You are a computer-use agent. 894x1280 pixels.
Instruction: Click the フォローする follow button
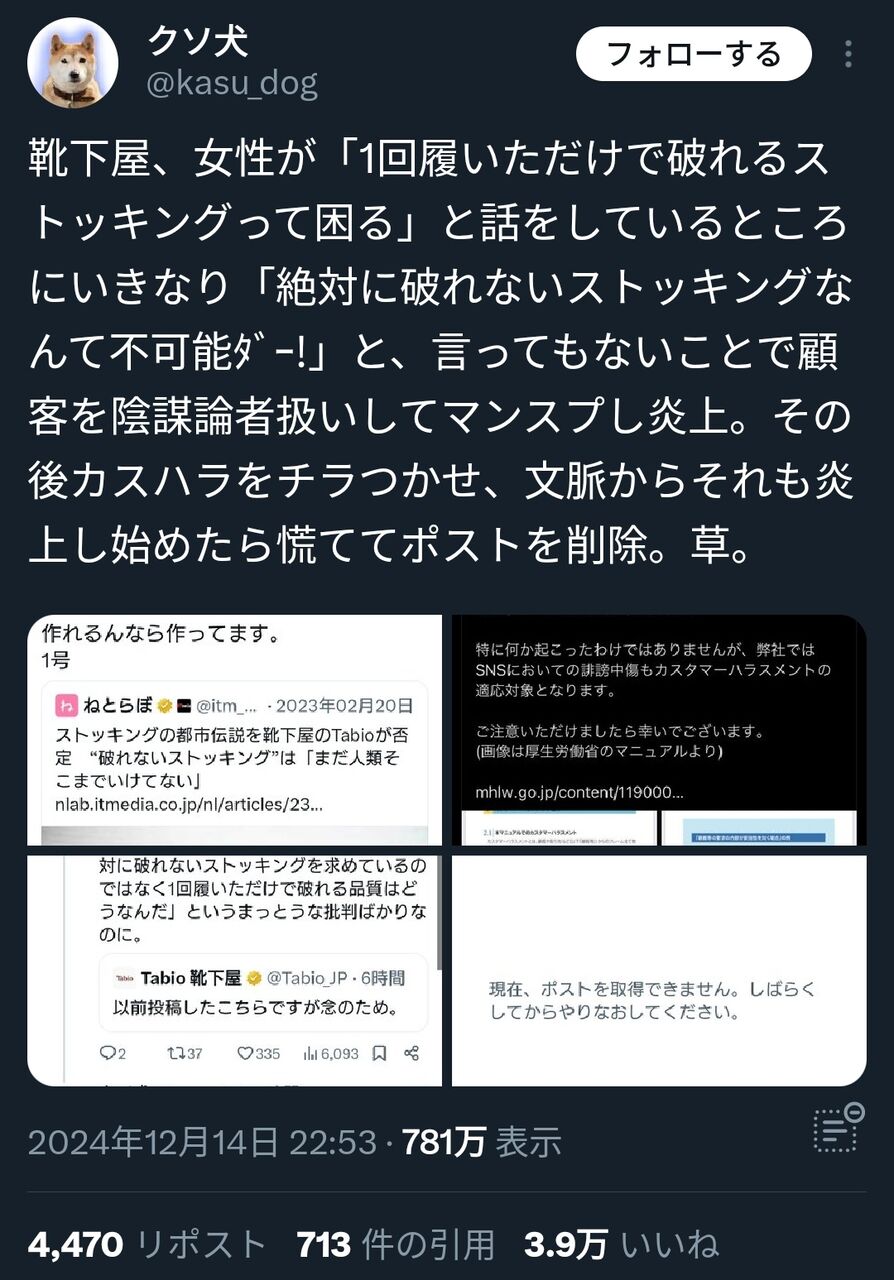(694, 54)
